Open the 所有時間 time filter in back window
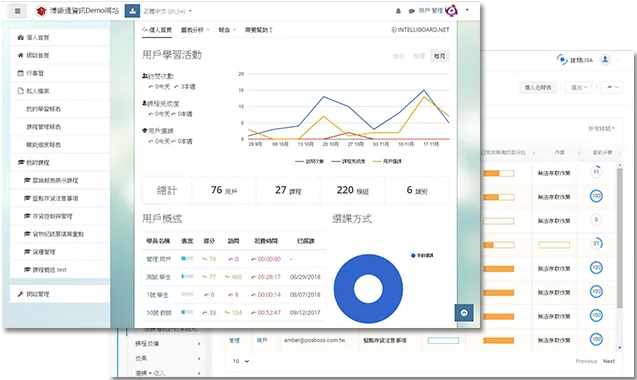The image size is (637, 380). [x=601, y=129]
